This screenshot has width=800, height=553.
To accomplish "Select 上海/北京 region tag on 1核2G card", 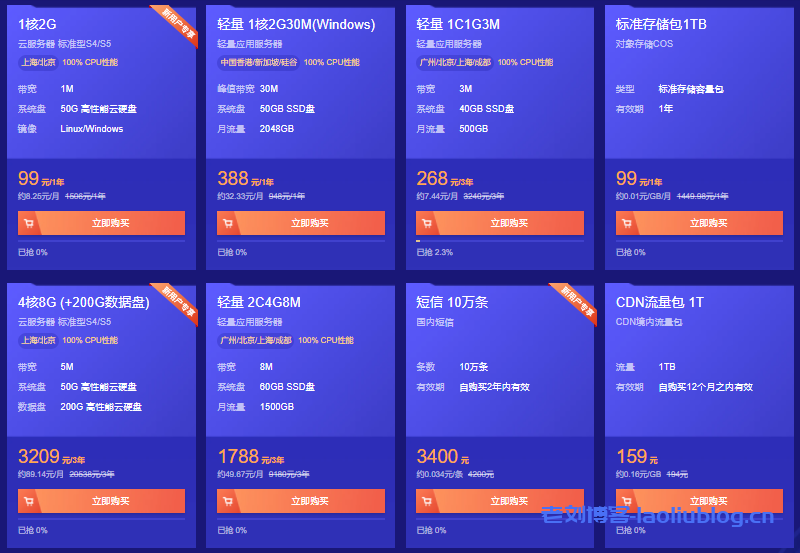I will tap(38, 62).
